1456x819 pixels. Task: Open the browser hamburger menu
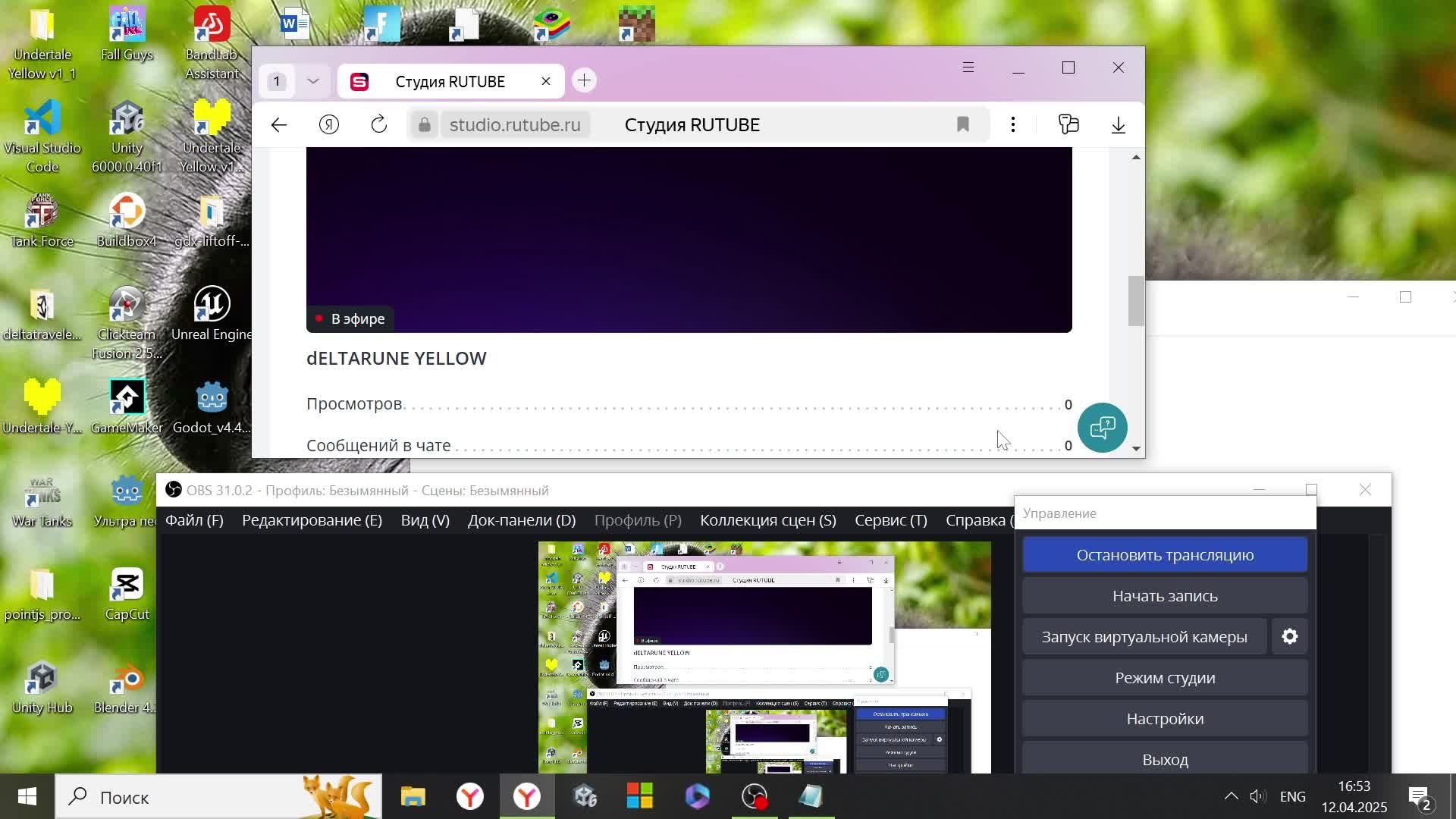[x=968, y=68]
